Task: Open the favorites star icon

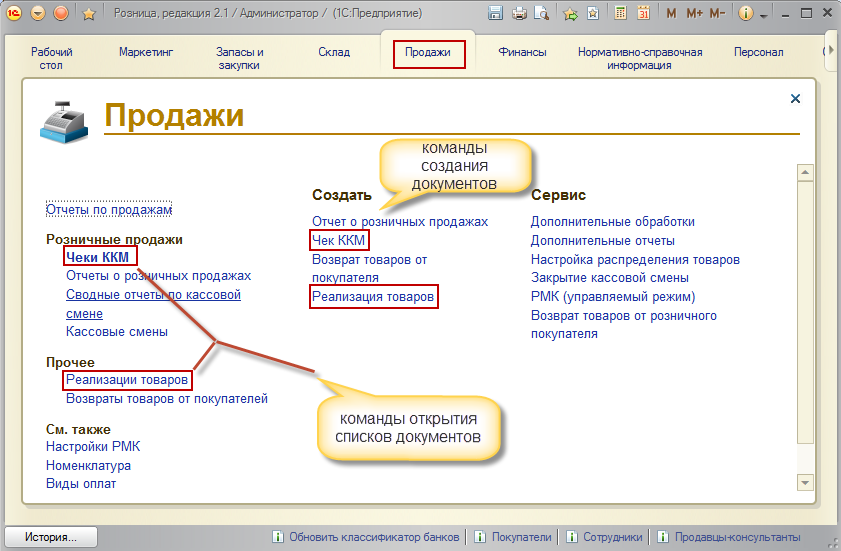Action: pos(89,13)
